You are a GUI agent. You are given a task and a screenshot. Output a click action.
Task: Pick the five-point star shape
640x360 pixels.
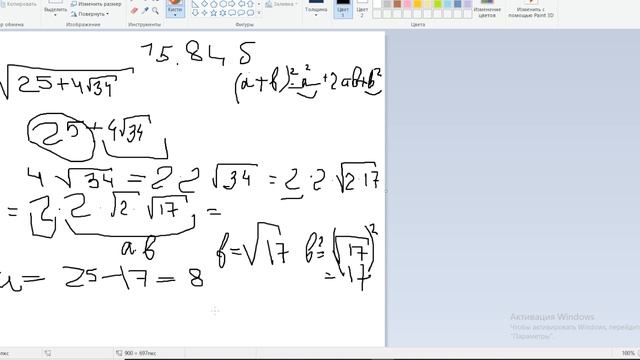[213, 13]
